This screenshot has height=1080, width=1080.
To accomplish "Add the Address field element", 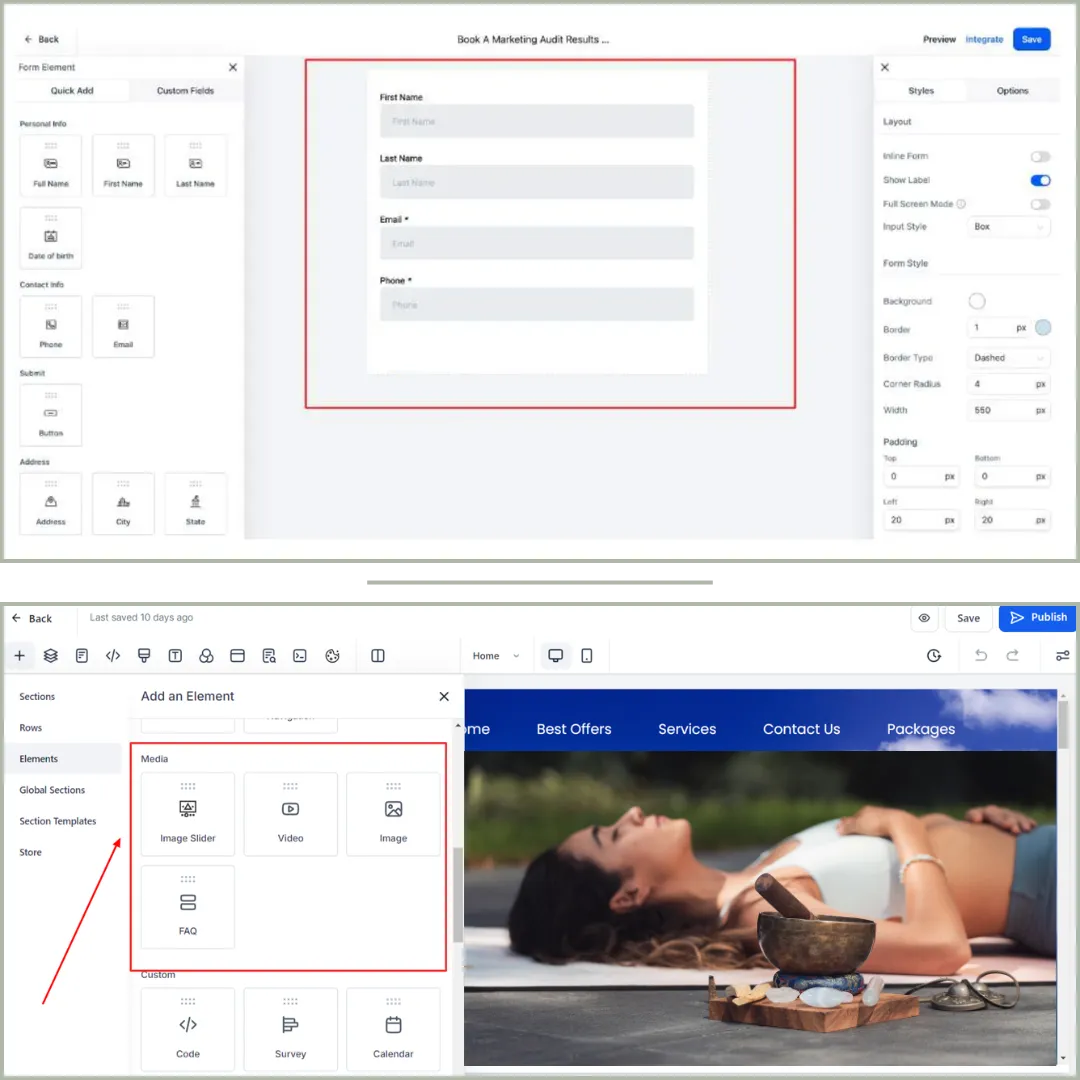I will (51, 504).
